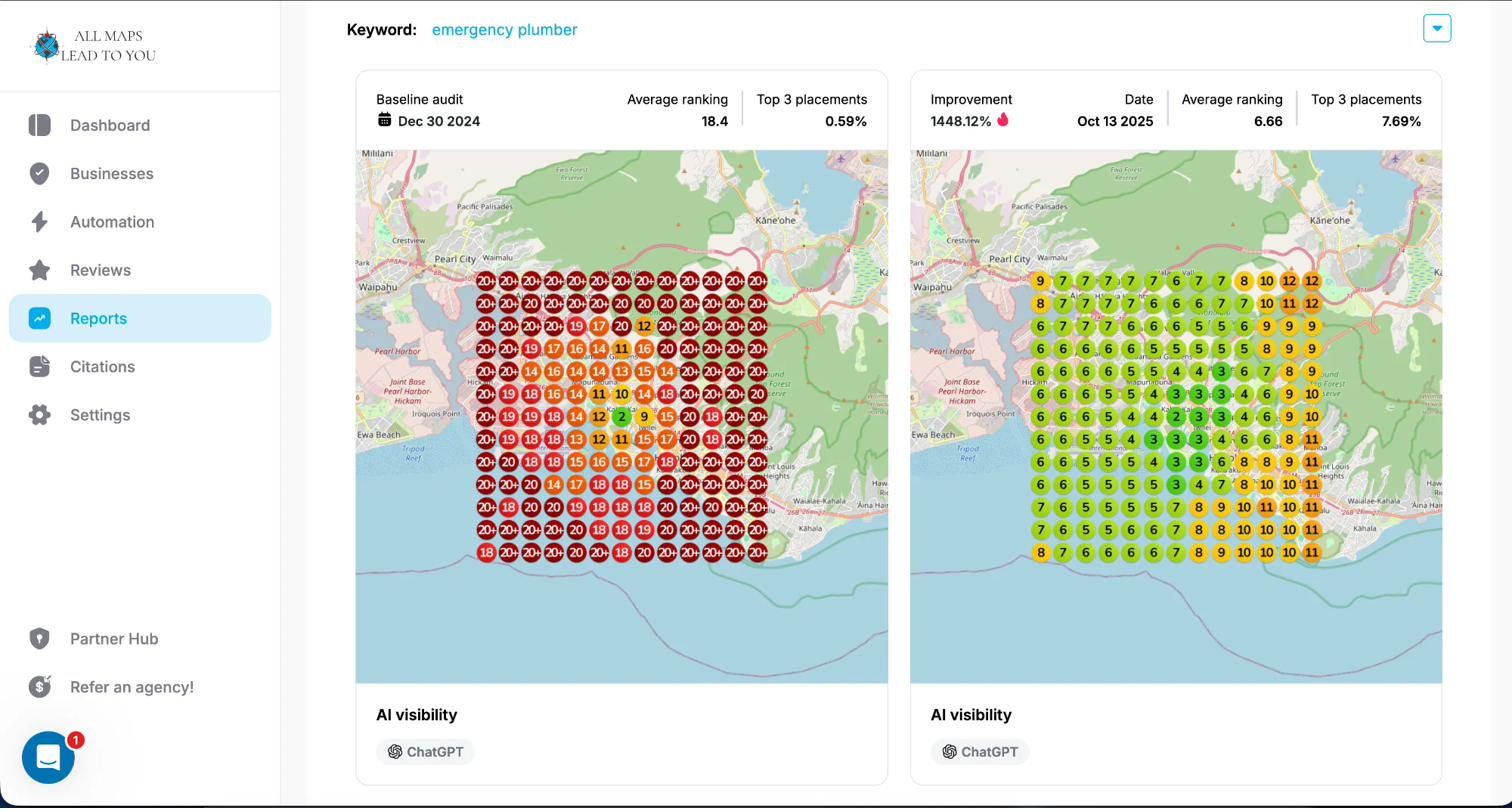Viewport: 1512px width, 812px height.
Task: Click the Automation lightning bolt icon
Action: (x=40, y=222)
